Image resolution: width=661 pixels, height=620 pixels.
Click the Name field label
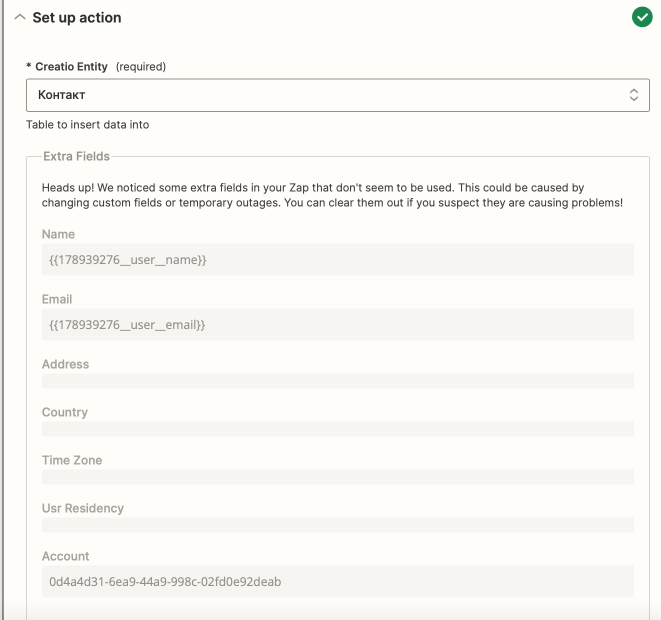coord(58,234)
